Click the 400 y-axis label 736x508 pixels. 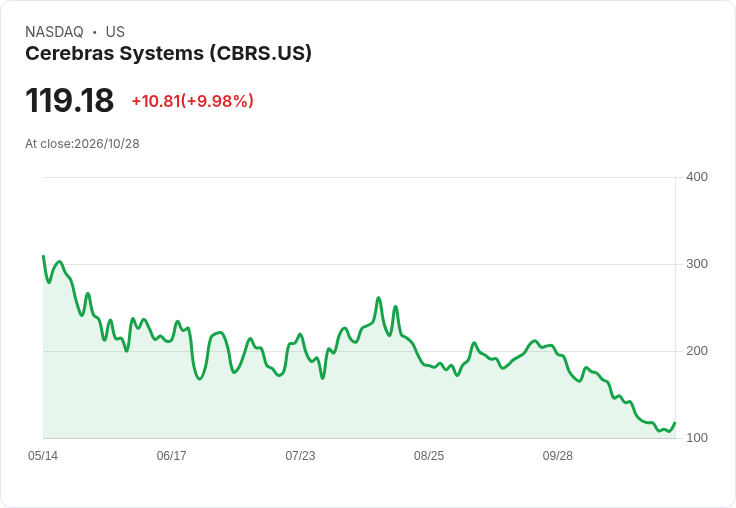click(697, 177)
